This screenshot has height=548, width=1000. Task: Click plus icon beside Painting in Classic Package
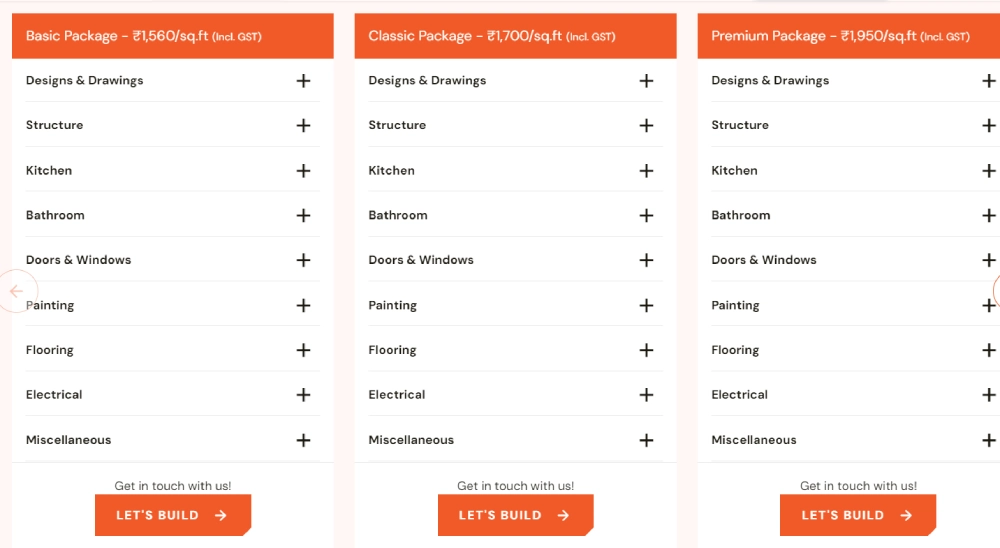(646, 306)
